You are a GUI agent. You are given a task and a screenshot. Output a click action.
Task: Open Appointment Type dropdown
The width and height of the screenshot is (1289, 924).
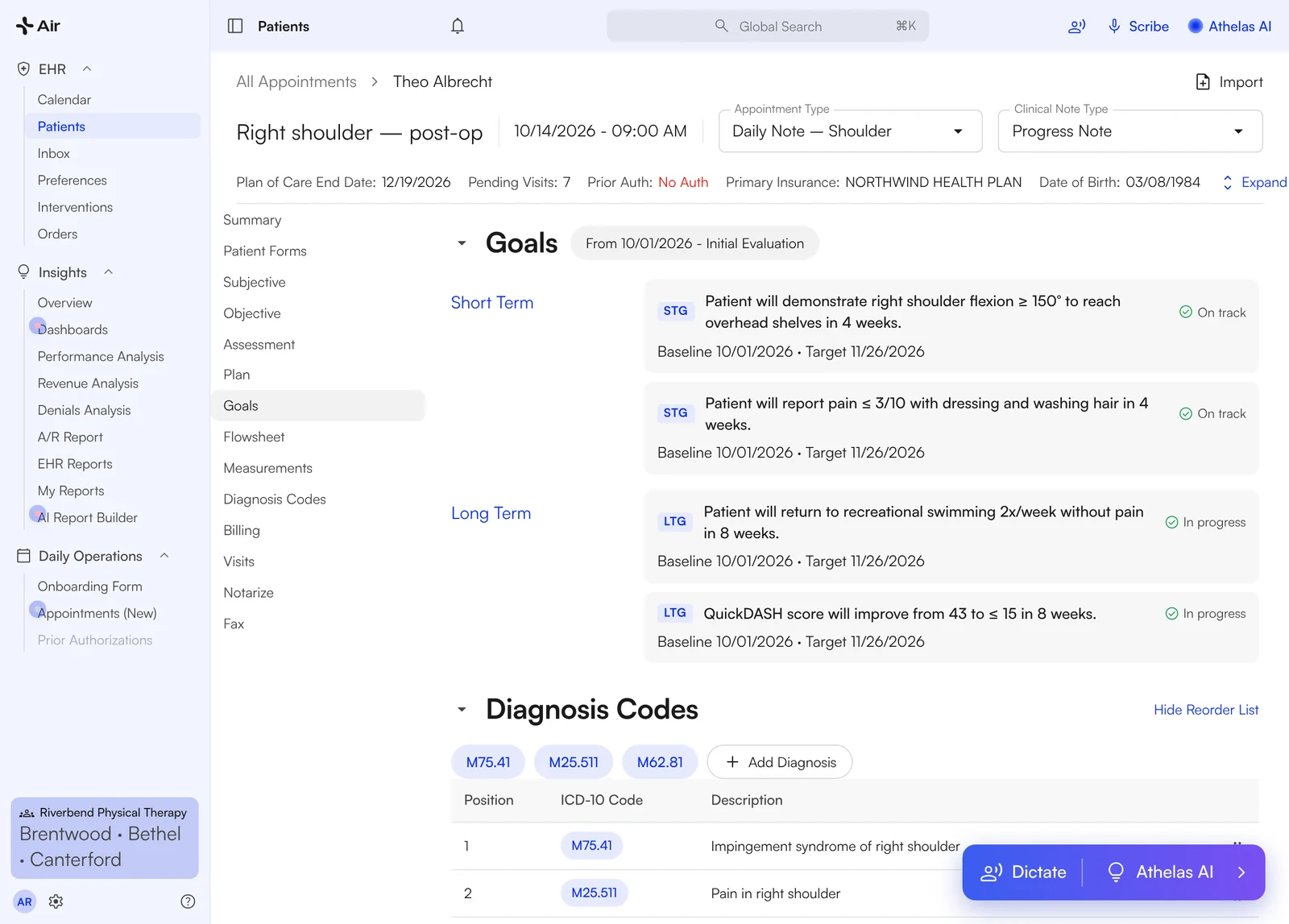pos(850,131)
